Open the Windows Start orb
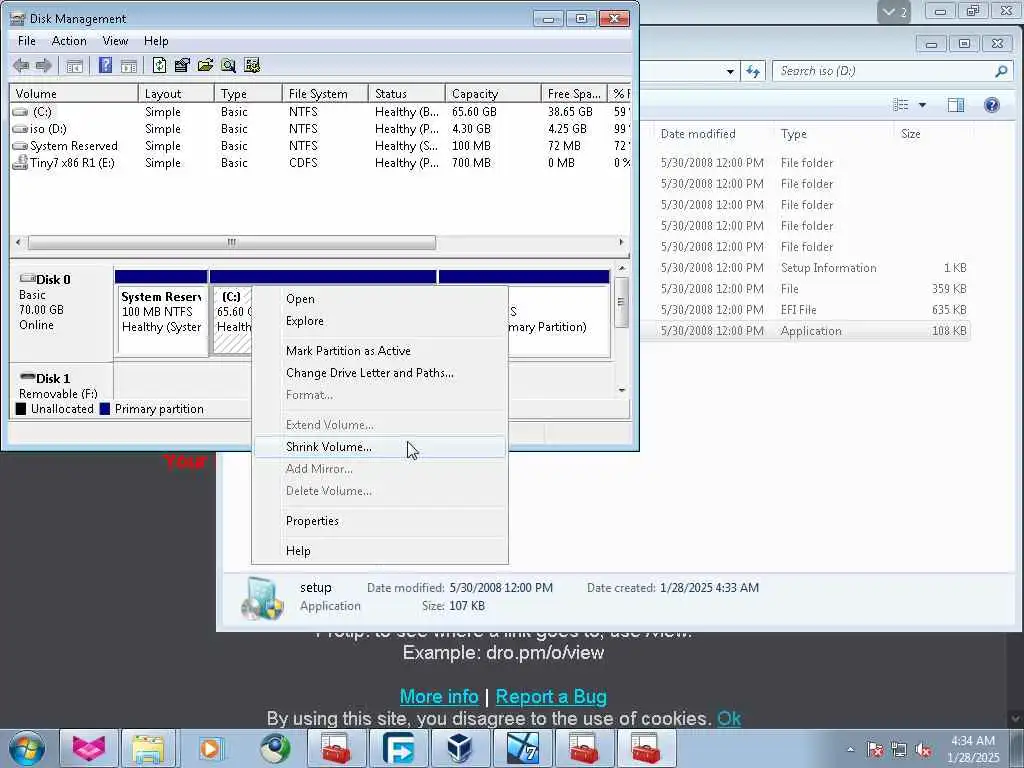The width and height of the screenshot is (1024, 768). (27, 748)
